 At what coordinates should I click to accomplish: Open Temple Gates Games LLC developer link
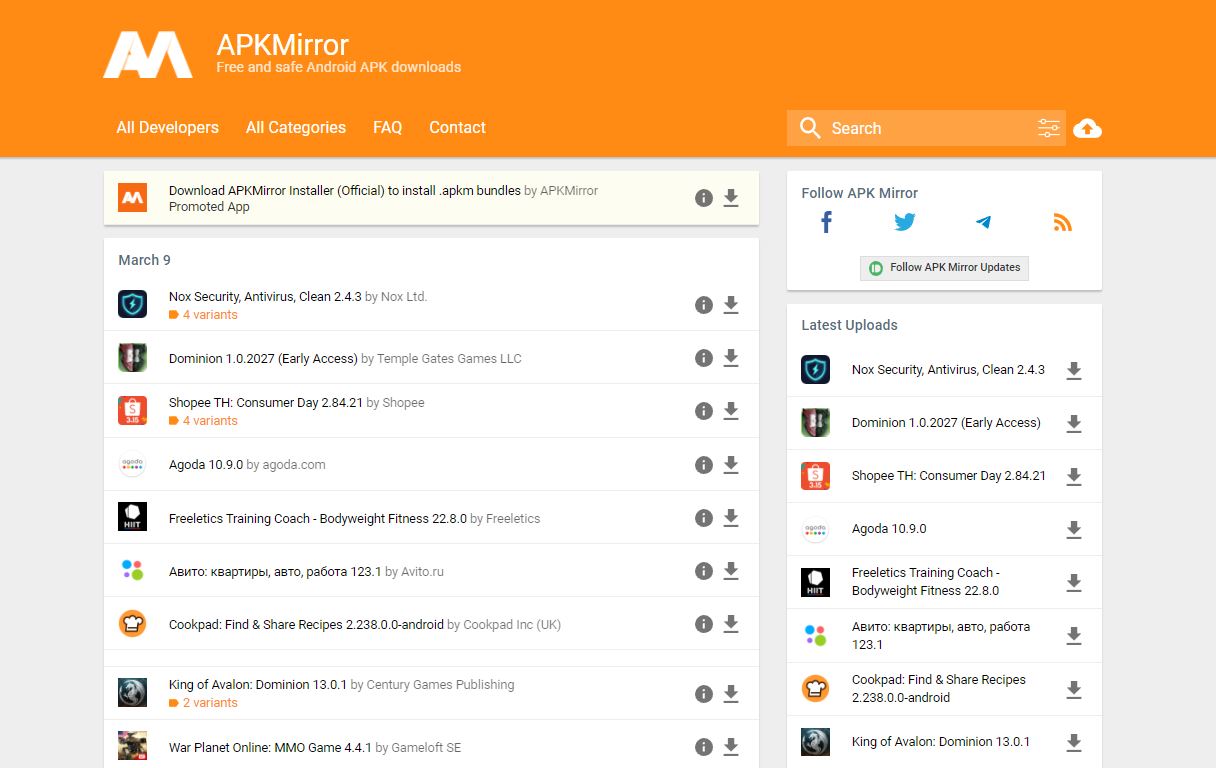(x=449, y=359)
